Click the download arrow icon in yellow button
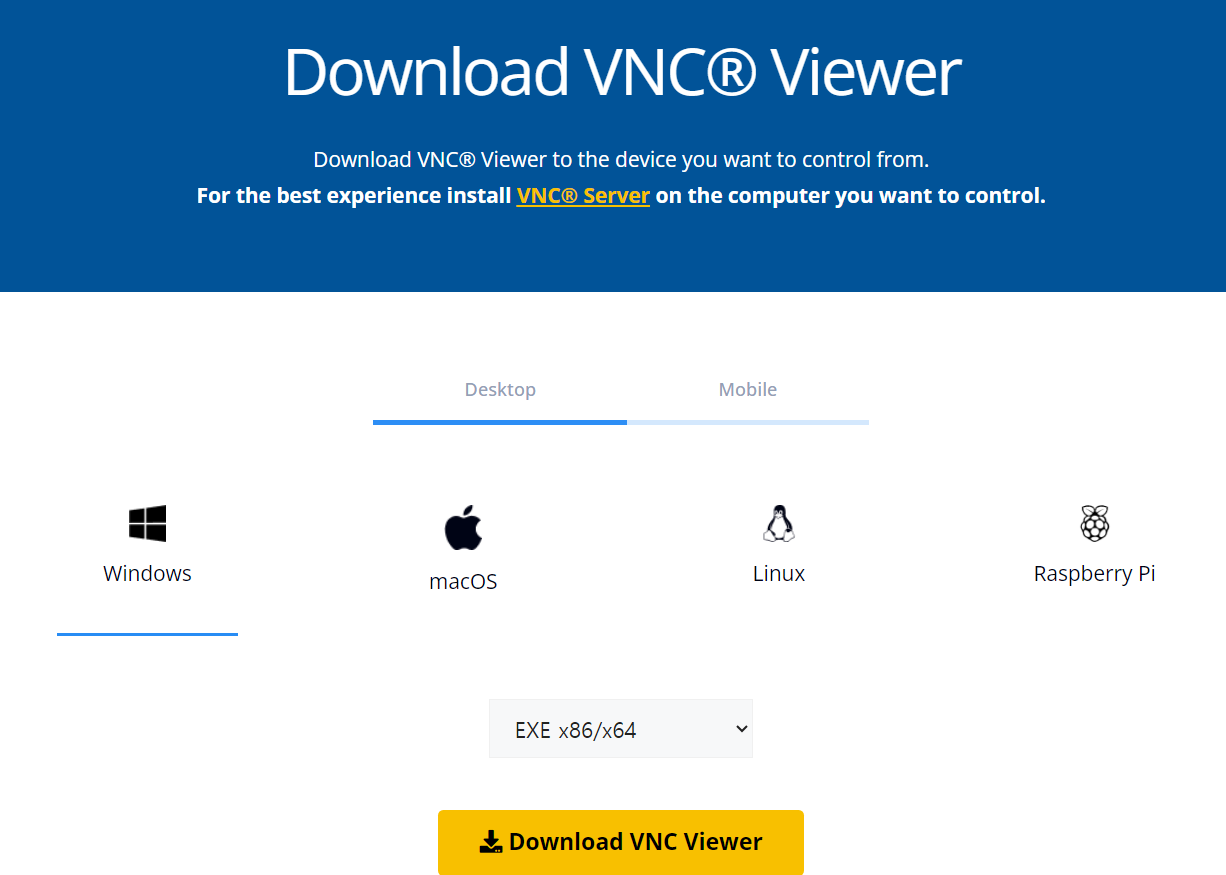The width and height of the screenshot is (1226, 875). (491, 842)
